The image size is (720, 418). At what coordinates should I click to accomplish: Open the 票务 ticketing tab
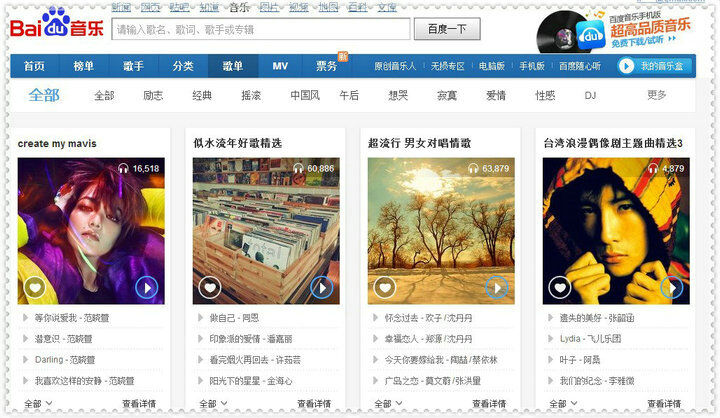(326, 66)
